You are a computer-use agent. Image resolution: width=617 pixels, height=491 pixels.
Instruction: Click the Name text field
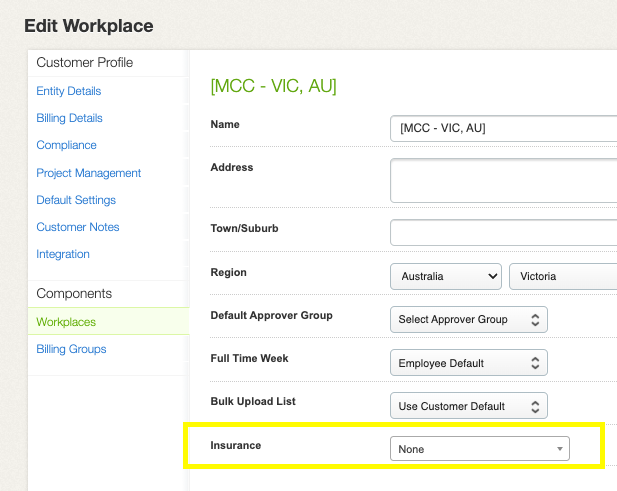(503, 128)
